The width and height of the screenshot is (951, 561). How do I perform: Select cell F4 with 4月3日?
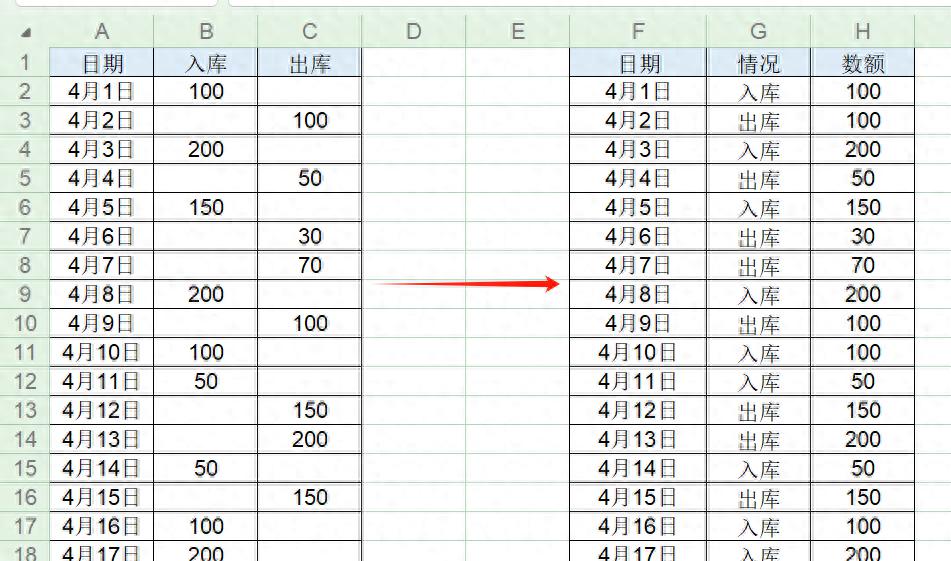click(638, 149)
